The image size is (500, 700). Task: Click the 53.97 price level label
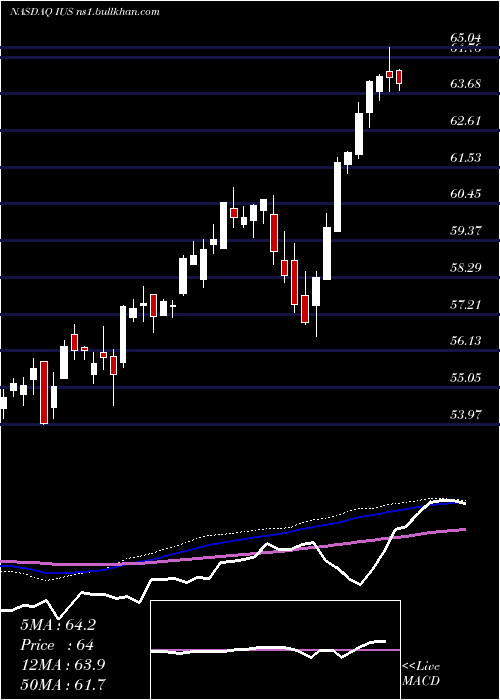tap(466, 415)
